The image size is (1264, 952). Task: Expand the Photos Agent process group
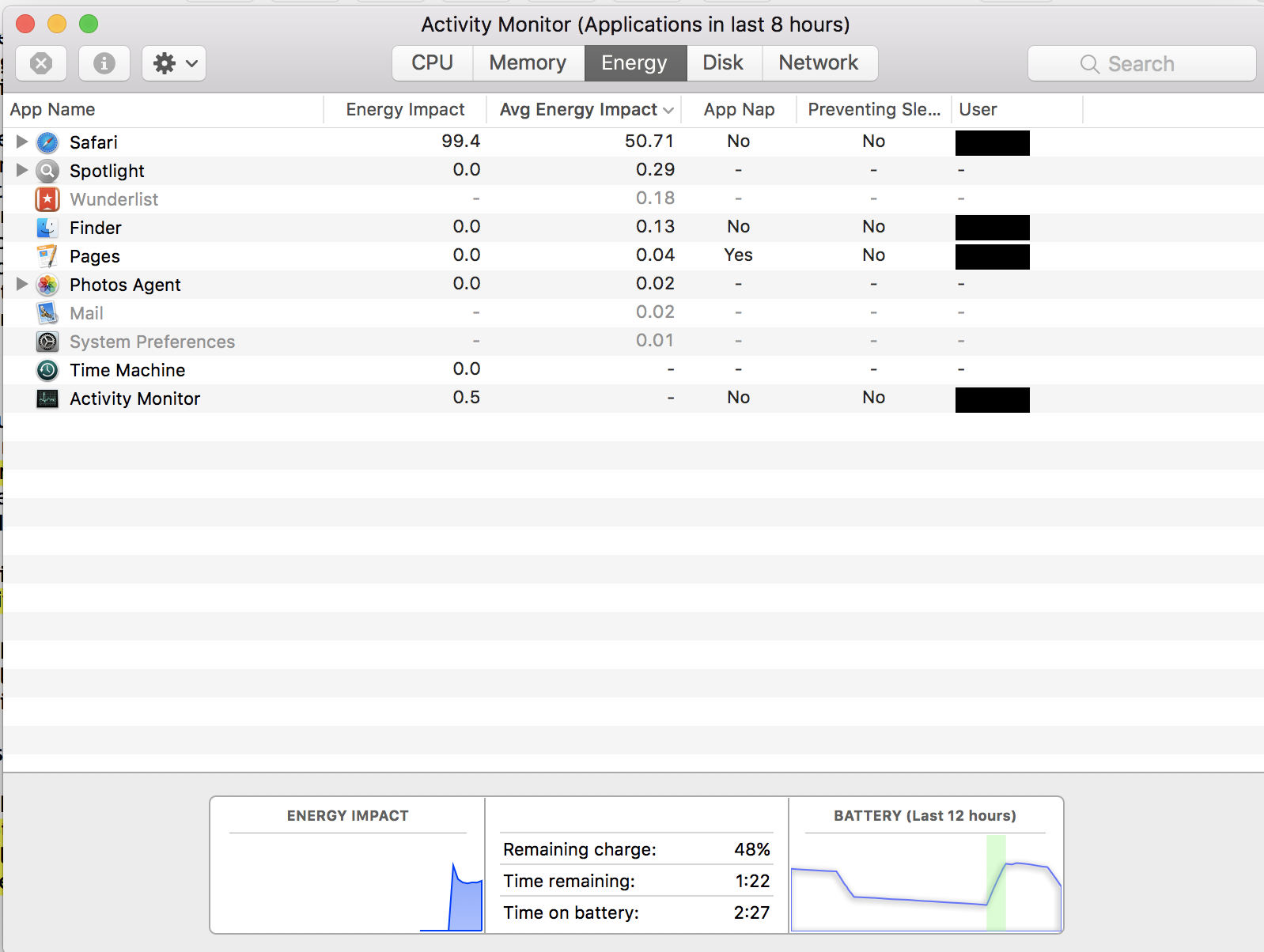click(21, 284)
